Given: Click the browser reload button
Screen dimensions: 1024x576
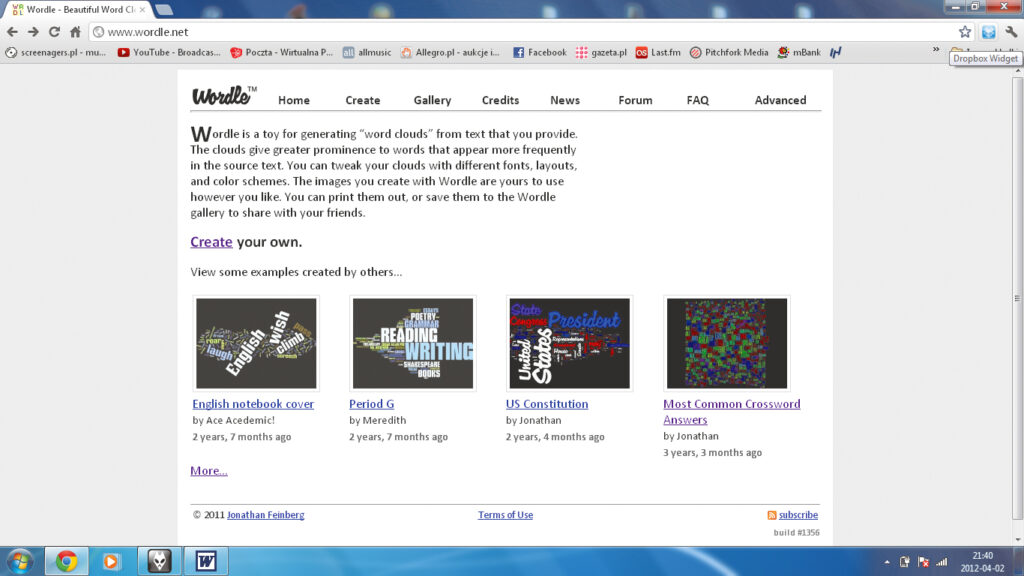Looking at the screenshot, I should coord(54,32).
